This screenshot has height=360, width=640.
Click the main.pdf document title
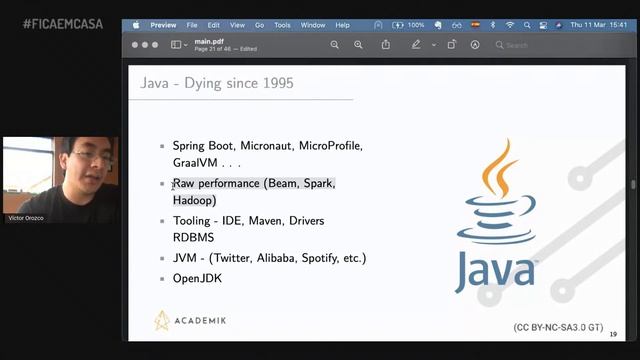click(209, 41)
